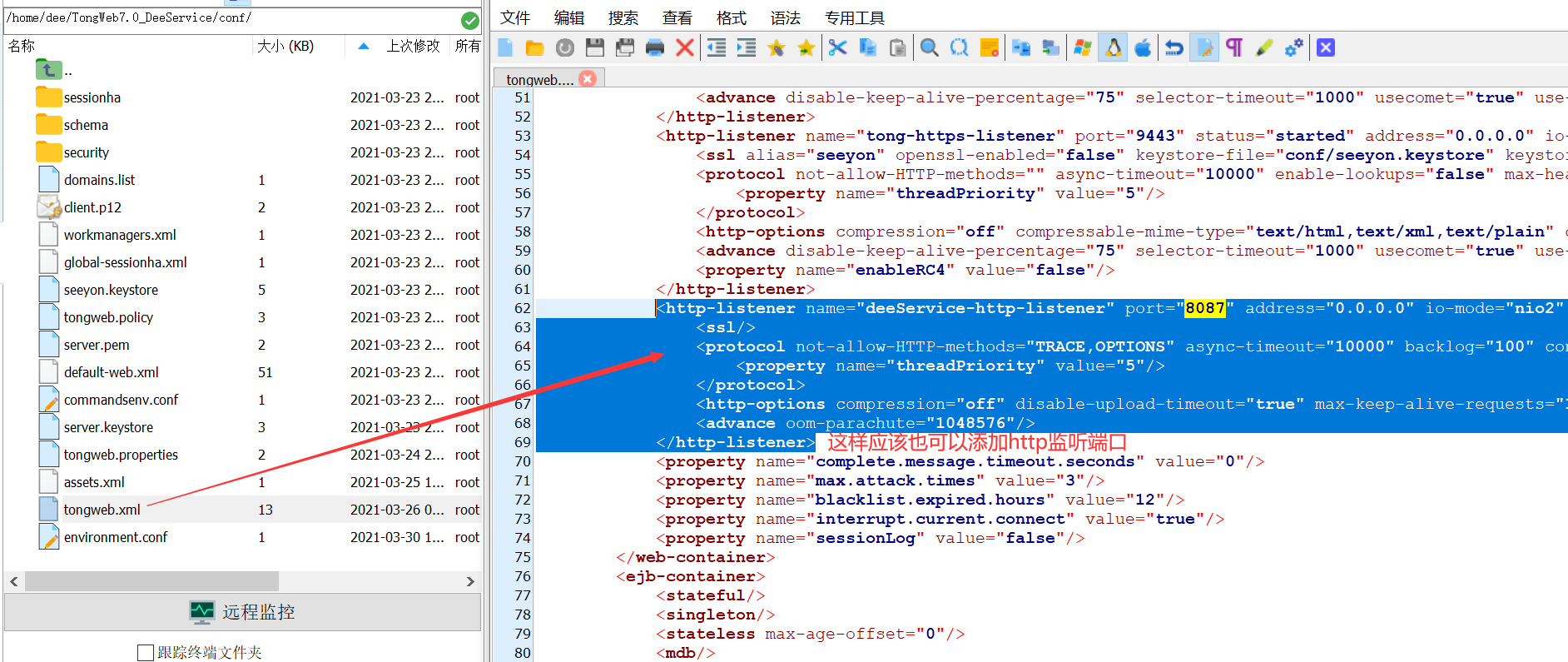This screenshot has height=662, width=1568.
Task: Click the increase indent icon
Action: (746, 48)
